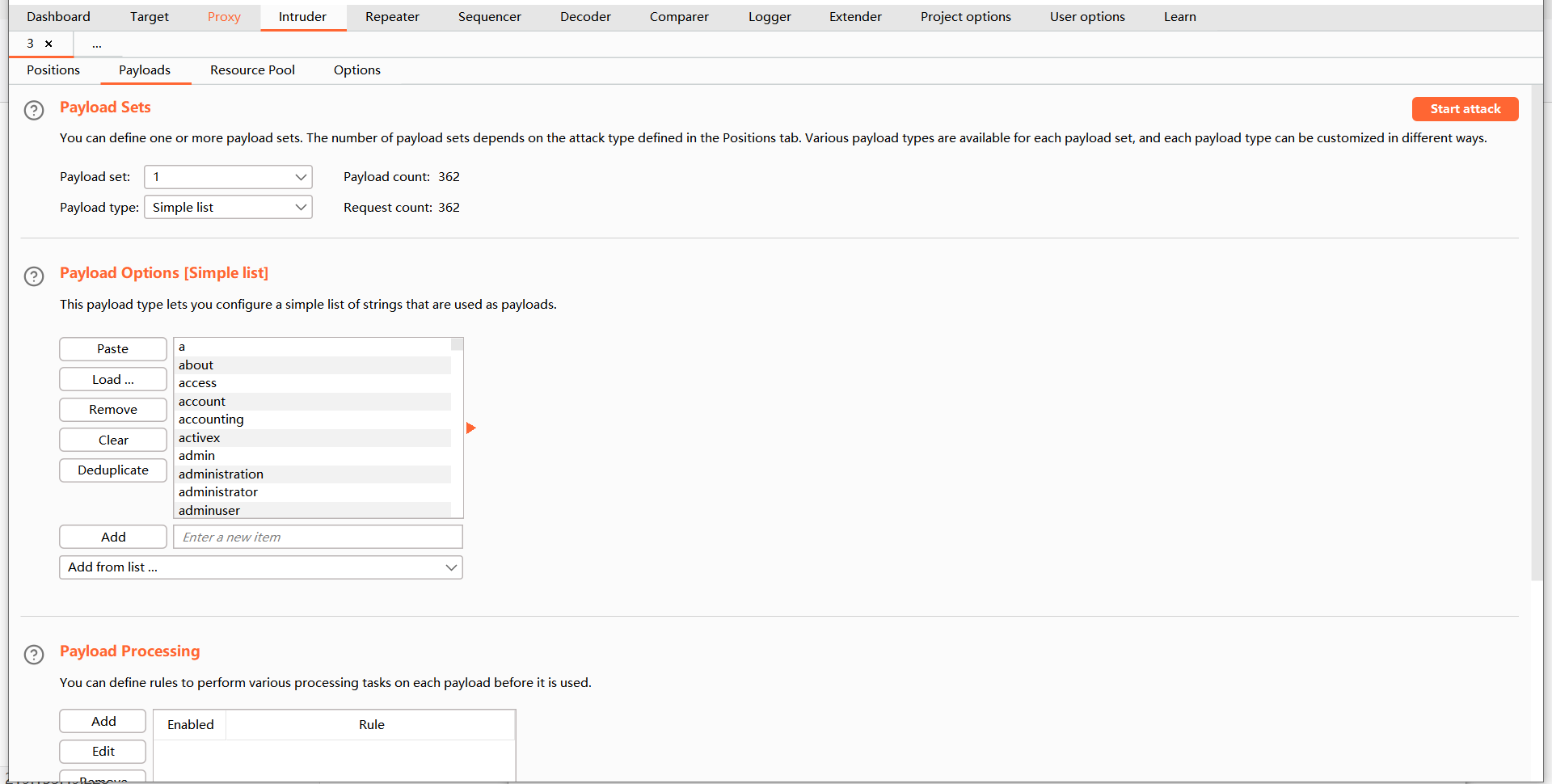
Task: Open the Comparer tab
Action: pos(679,16)
